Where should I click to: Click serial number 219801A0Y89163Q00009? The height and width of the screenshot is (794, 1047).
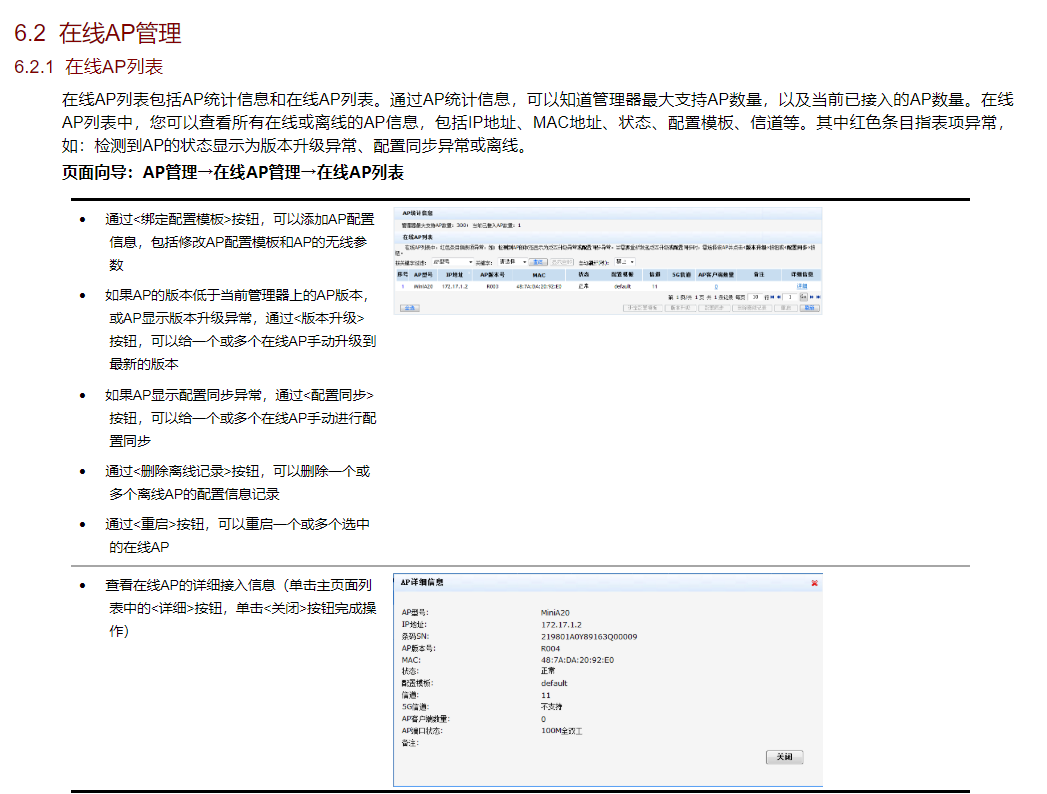pos(589,636)
